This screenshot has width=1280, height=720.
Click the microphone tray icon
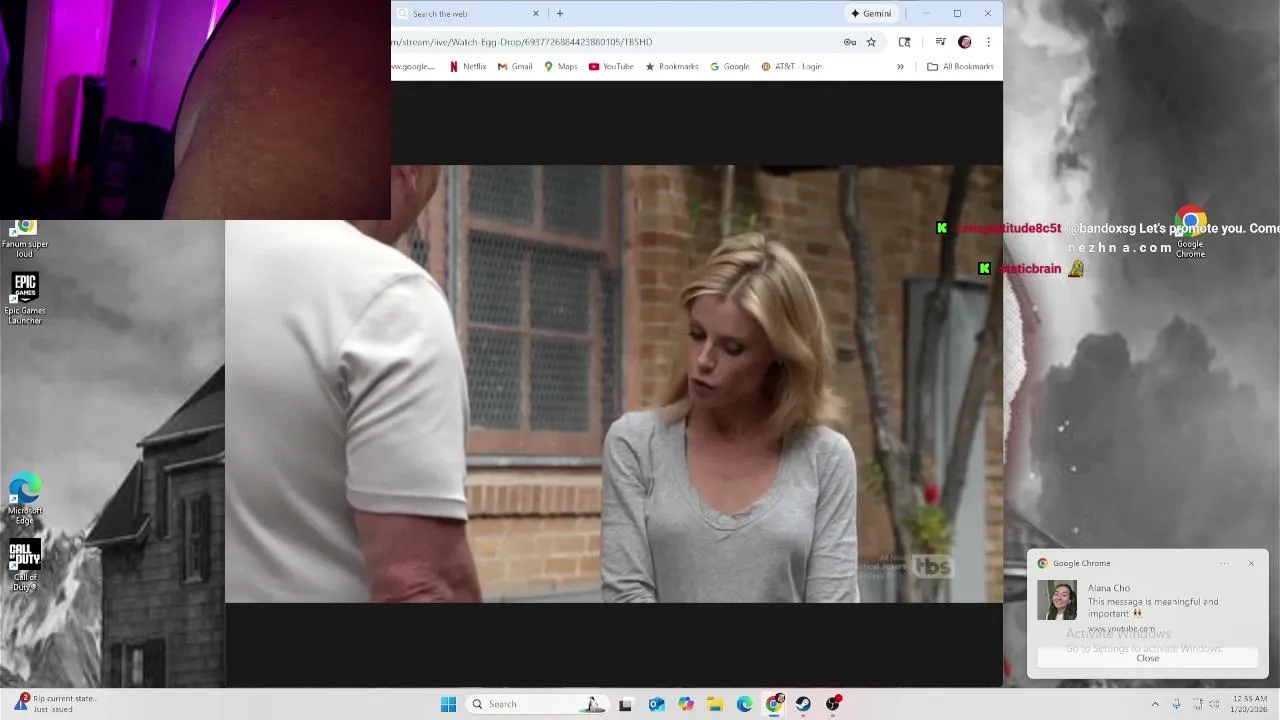tap(1177, 704)
